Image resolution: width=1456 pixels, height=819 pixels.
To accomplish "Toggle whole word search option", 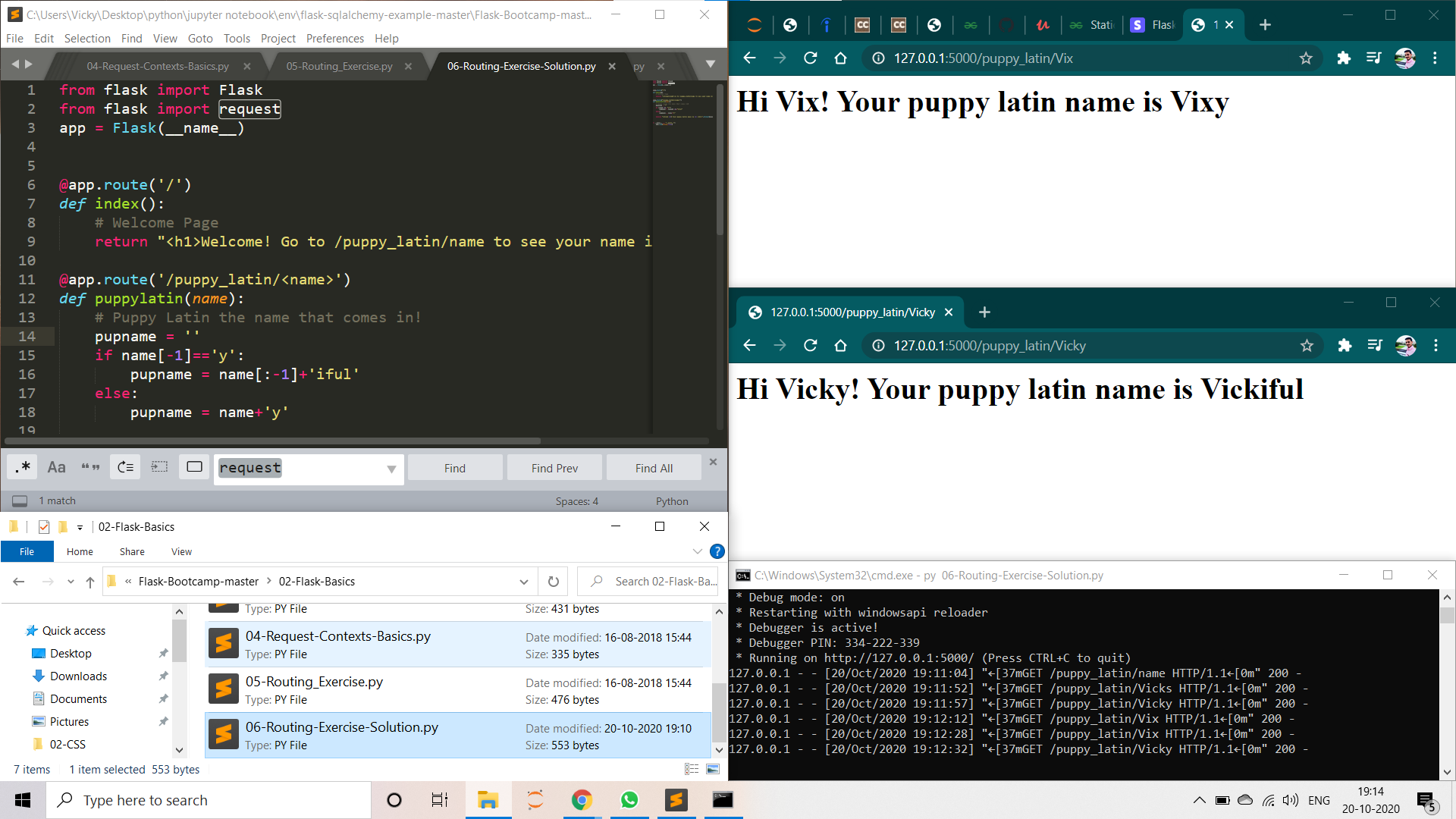I will click(90, 467).
